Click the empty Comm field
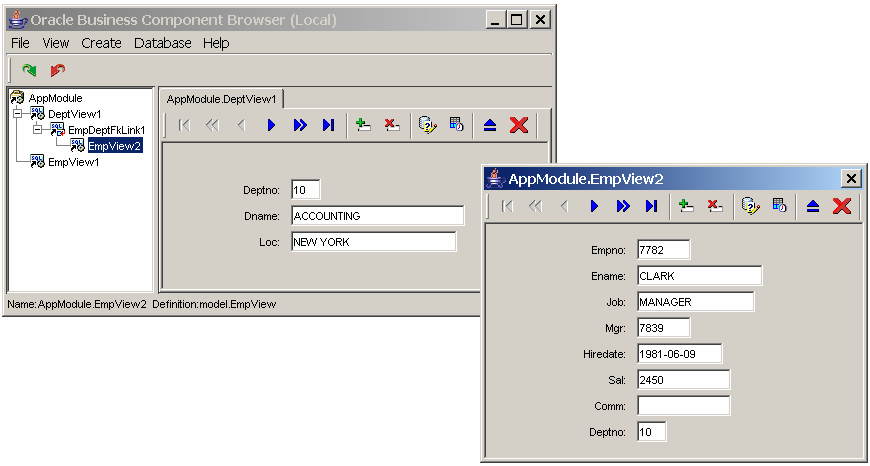Image resolution: width=870 pixels, height=466 pixels. [684, 406]
